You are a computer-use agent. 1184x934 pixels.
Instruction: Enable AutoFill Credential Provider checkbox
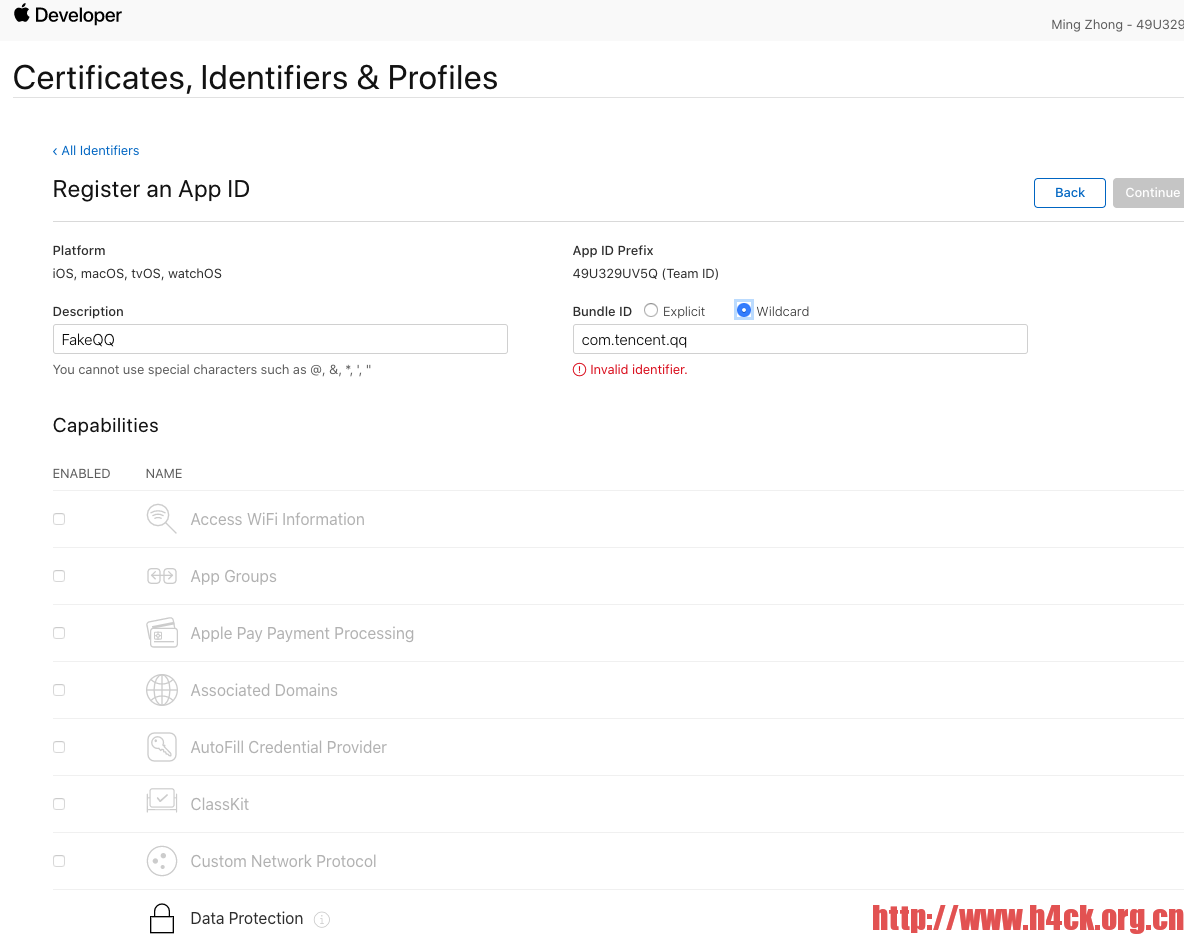[x=59, y=747]
